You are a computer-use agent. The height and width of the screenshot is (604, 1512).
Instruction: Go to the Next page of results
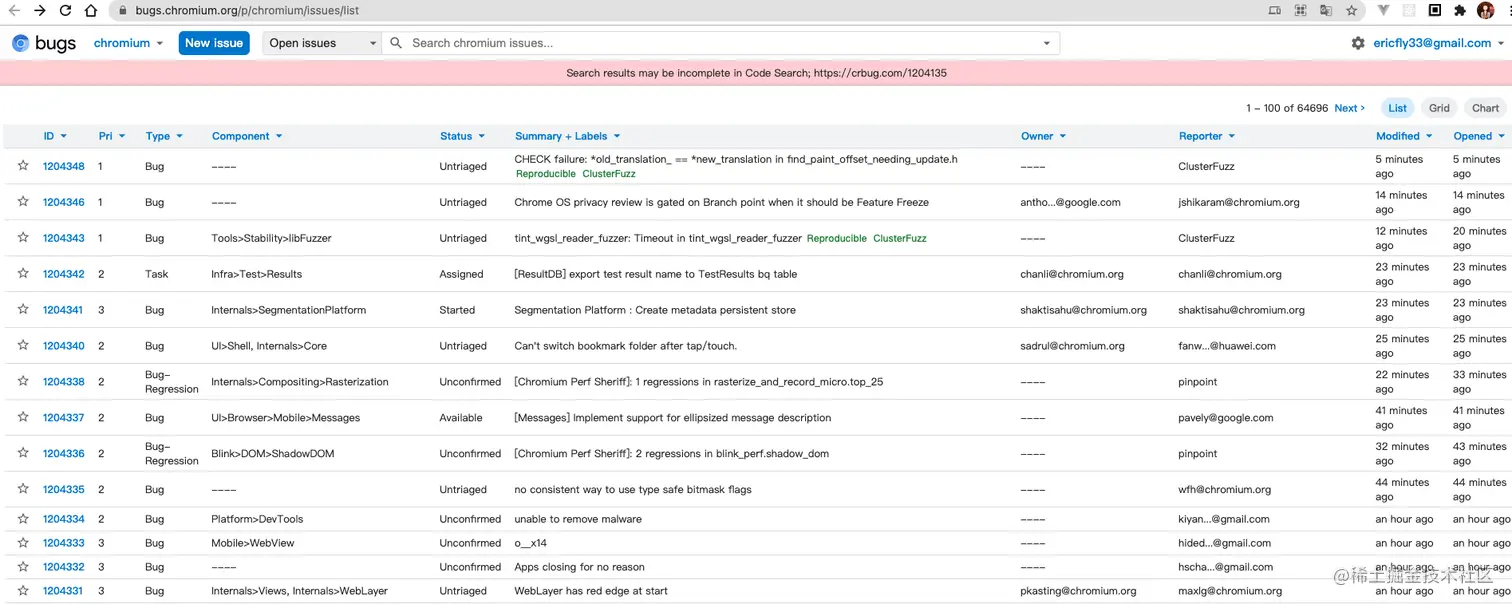point(1349,108)
